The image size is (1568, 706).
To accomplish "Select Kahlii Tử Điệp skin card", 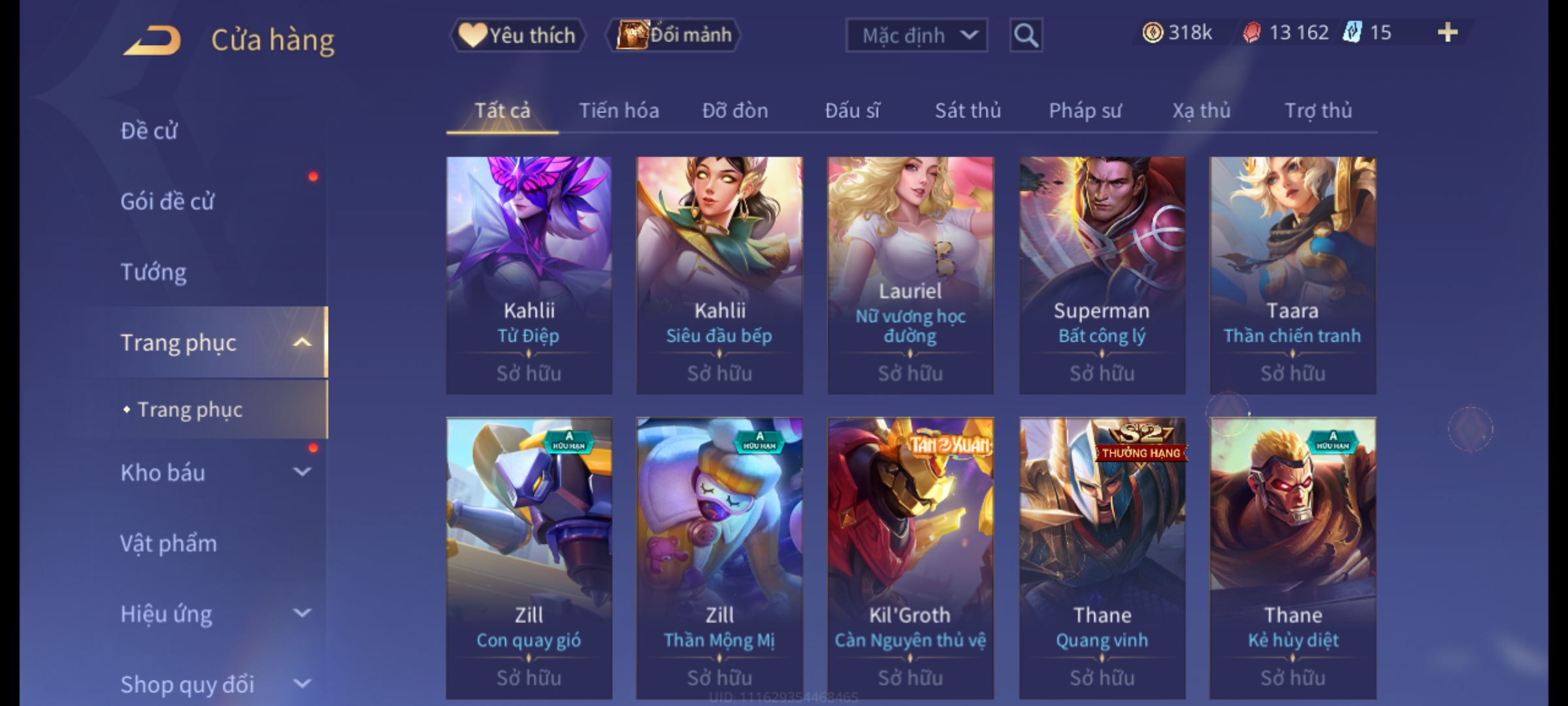I will [x=529, y=275].
